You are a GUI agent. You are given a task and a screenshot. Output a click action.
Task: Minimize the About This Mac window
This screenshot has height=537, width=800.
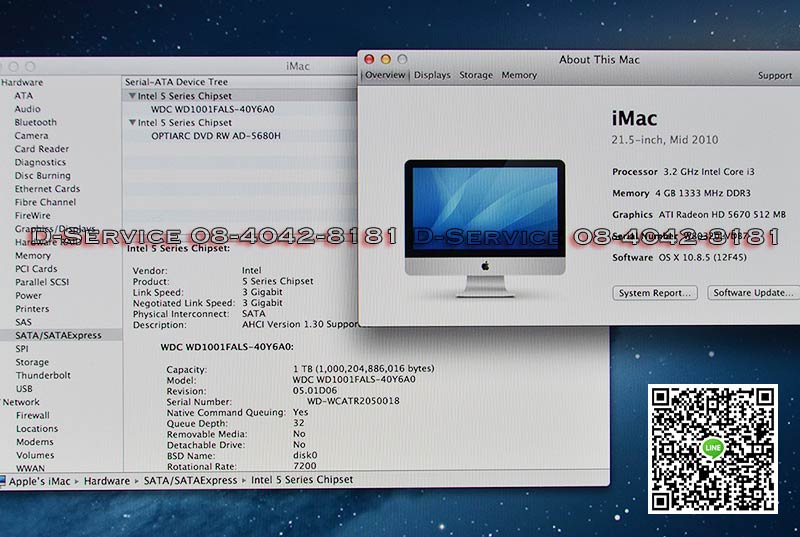386,59
